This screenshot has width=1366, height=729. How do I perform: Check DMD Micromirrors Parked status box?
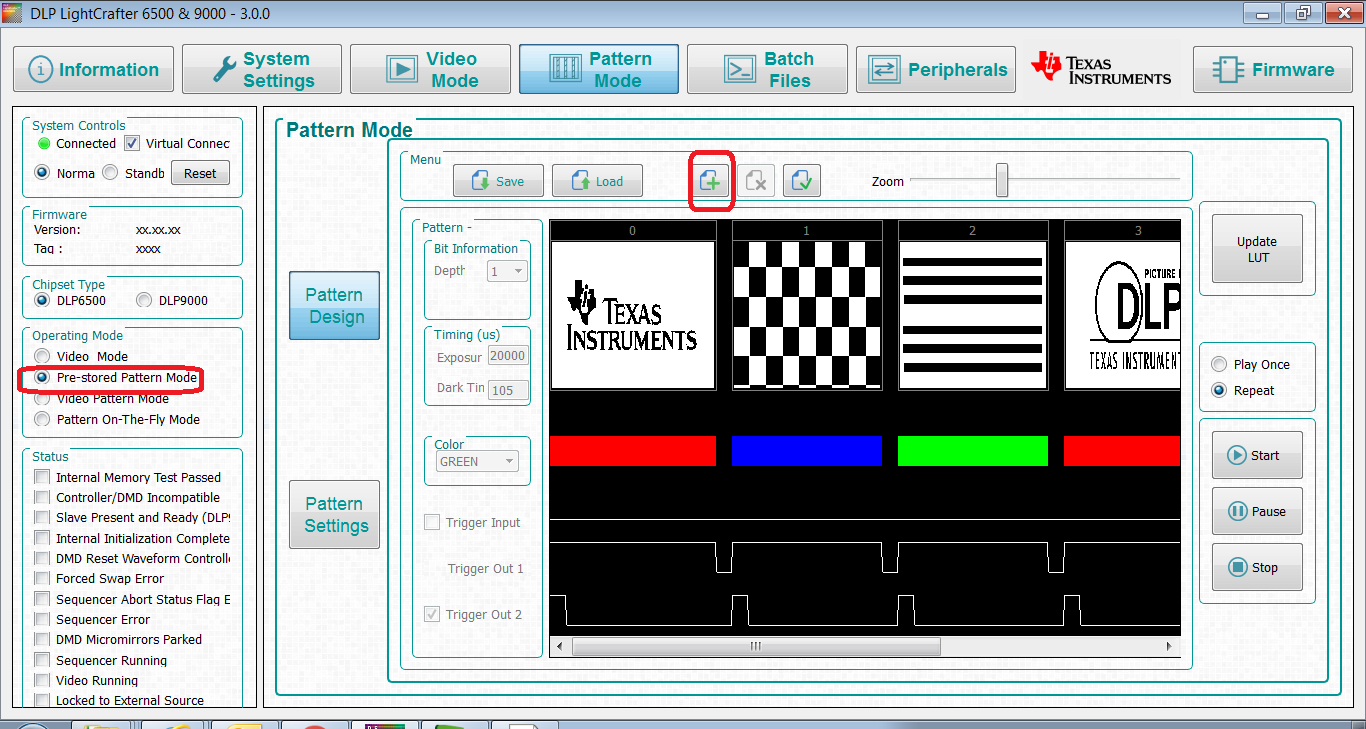point(42,639)
